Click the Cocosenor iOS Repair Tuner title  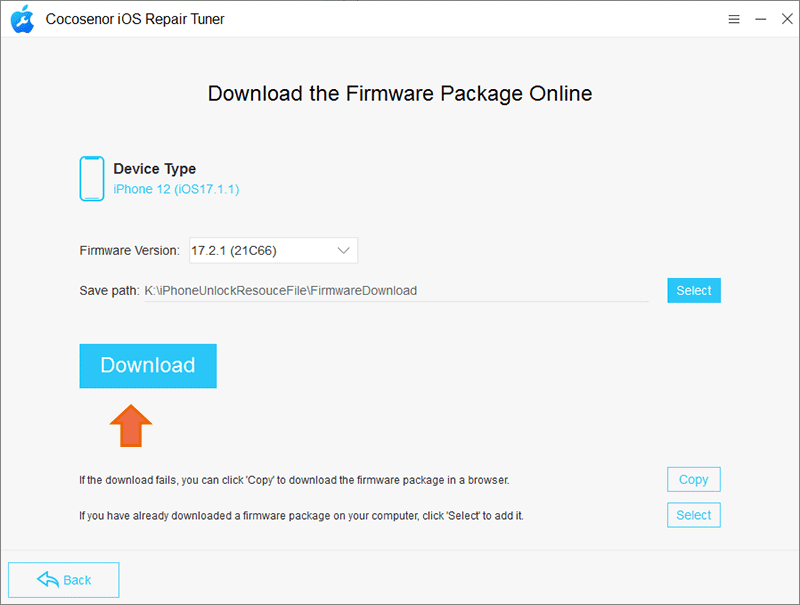point(135,19)
